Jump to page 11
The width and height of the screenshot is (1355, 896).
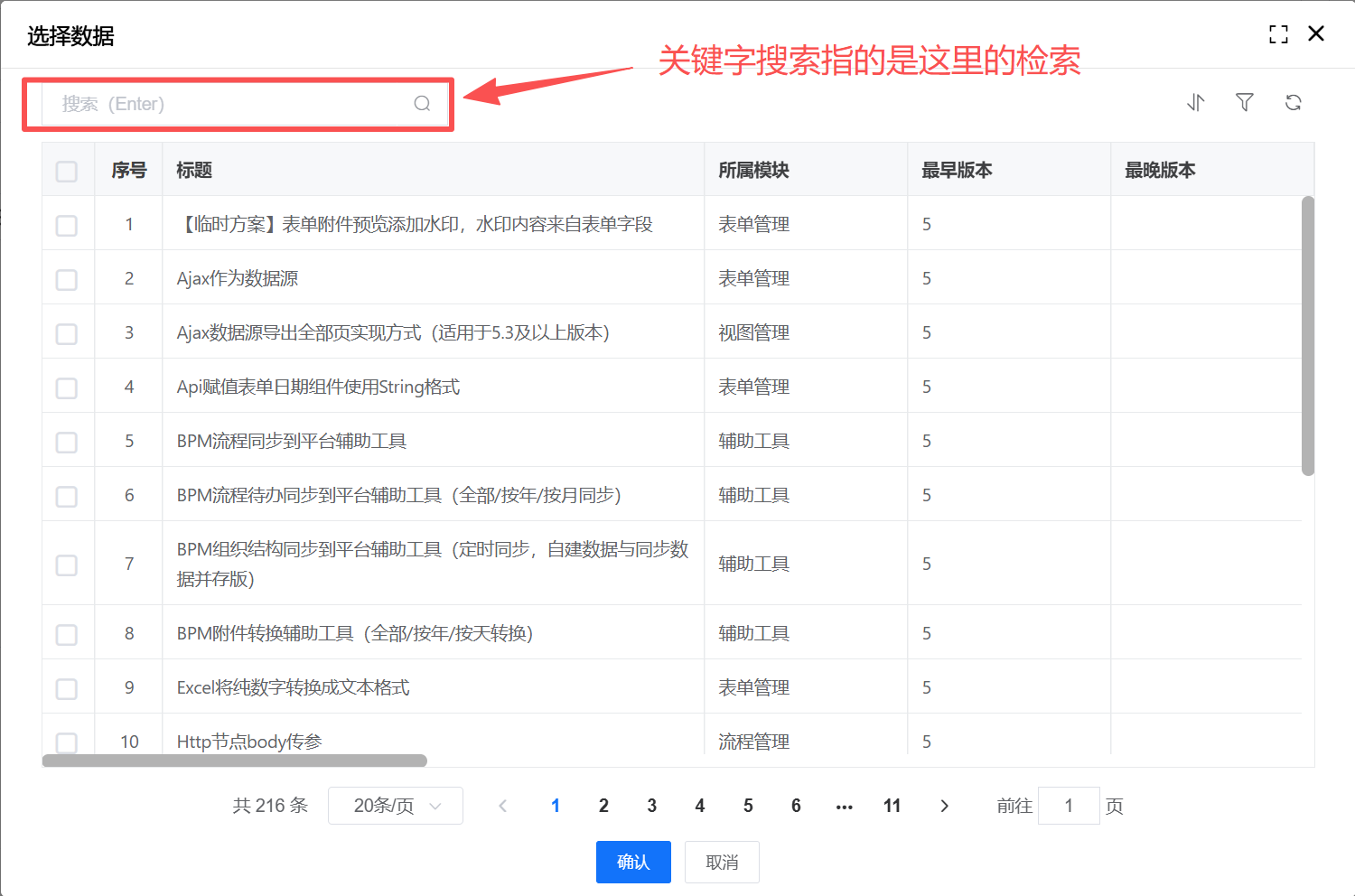(892, 806)
